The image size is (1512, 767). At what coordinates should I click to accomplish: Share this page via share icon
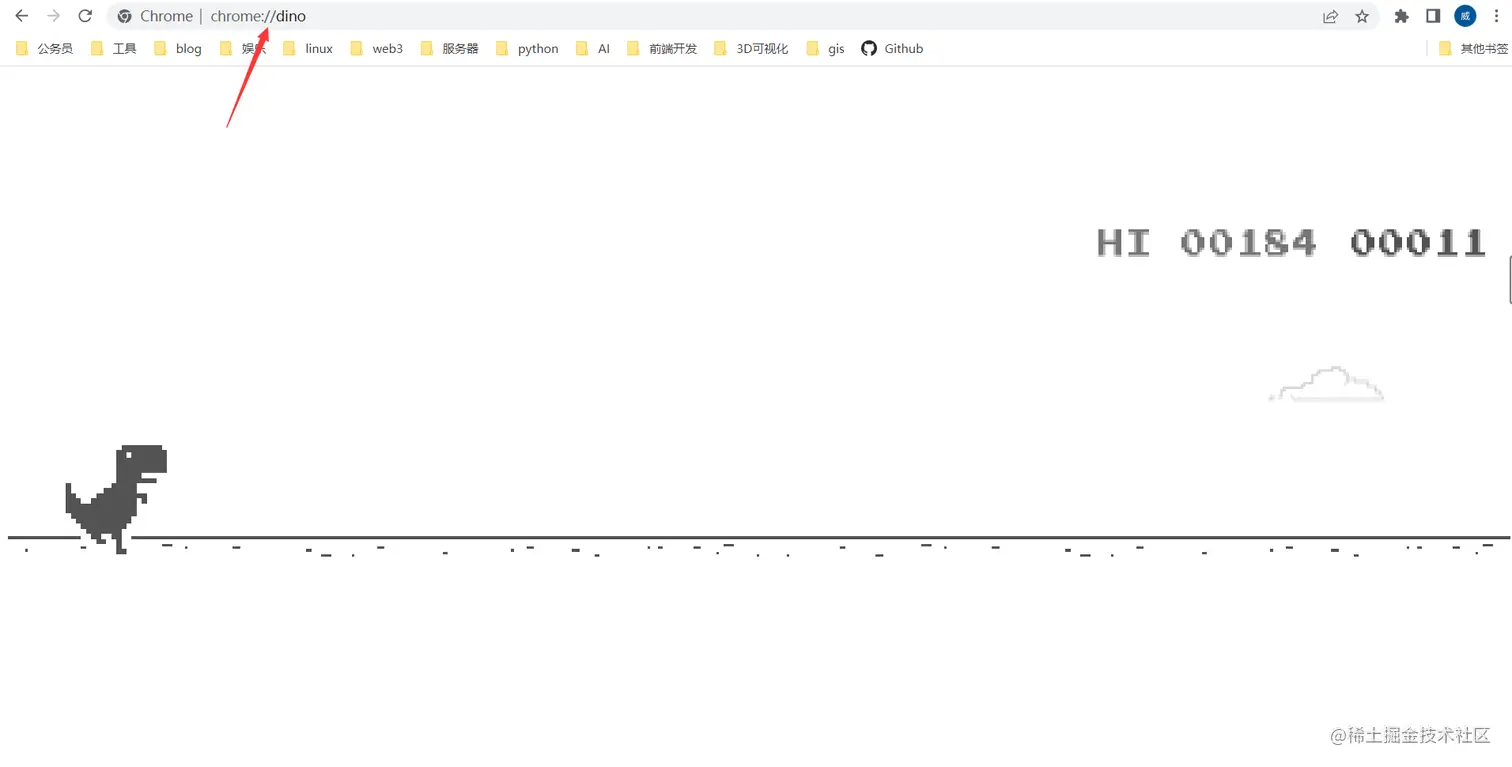pos(1330,16)
